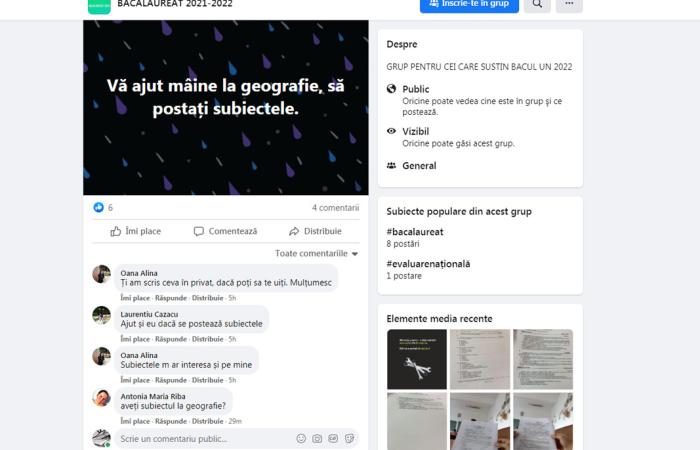Insert an emoji in the comment box
700x450 pixels.
(x=301, y=438)
